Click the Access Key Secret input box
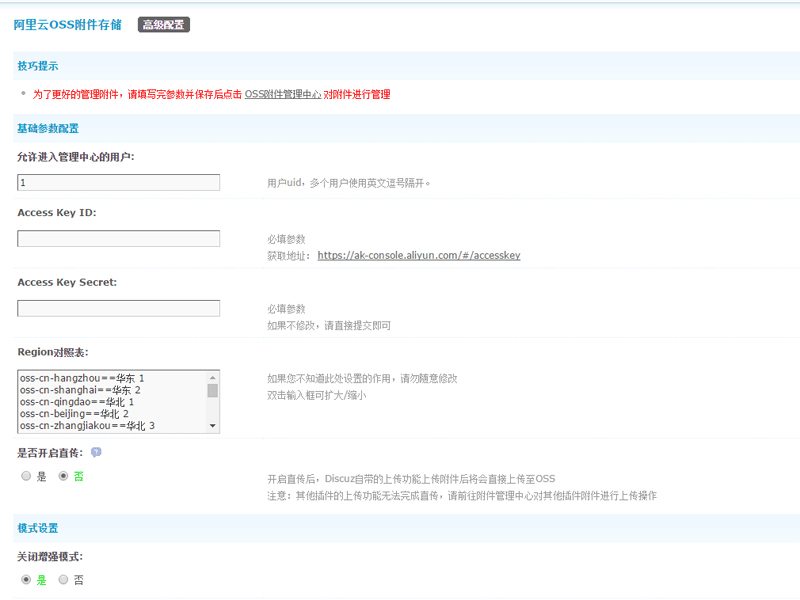This screenshot has width=800, height=600. click(118, 309)
